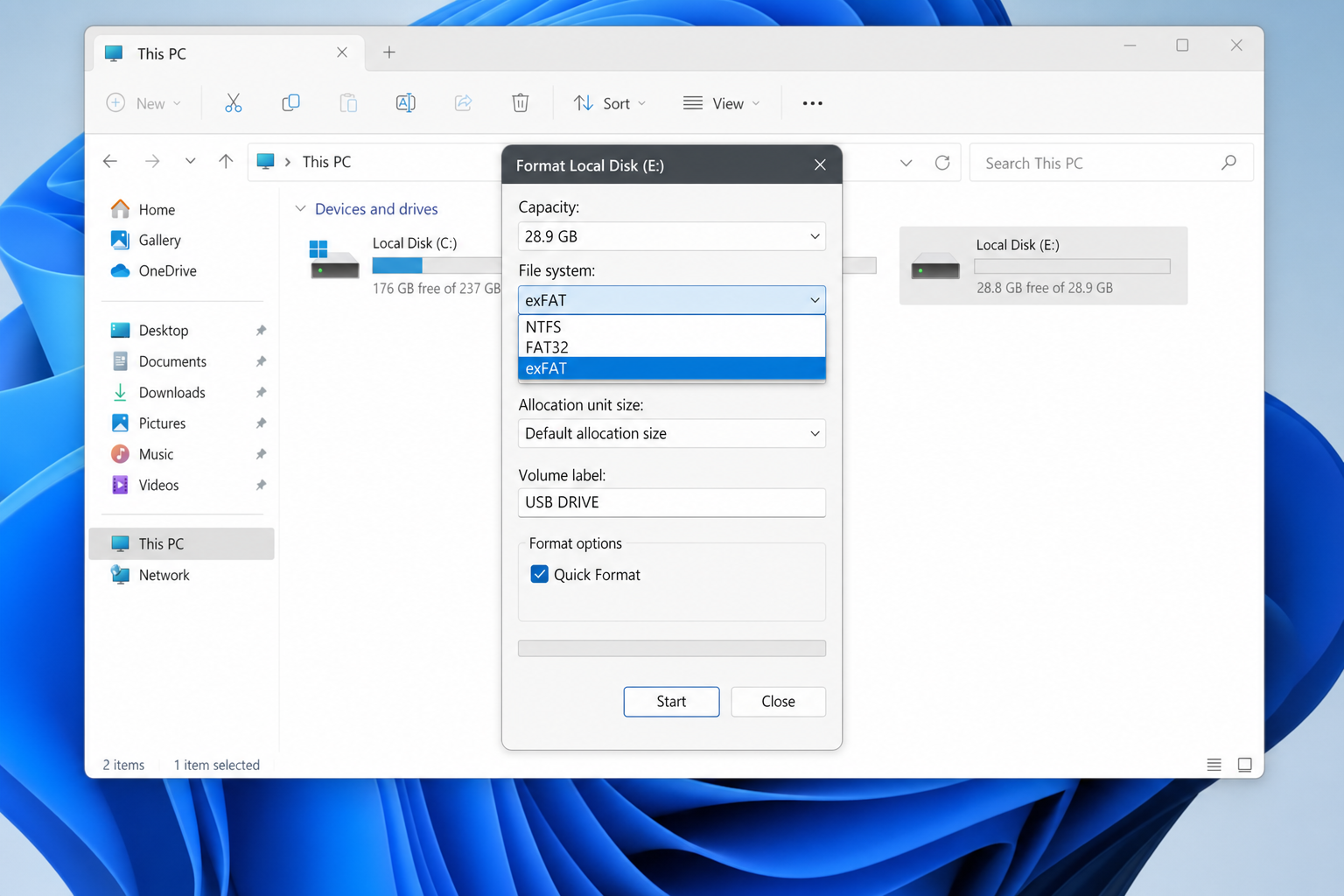Image resolution: width=1344 pixels, height=896 pixels.
Task: Go forward with the right arrow
Action: pos(152,161)
